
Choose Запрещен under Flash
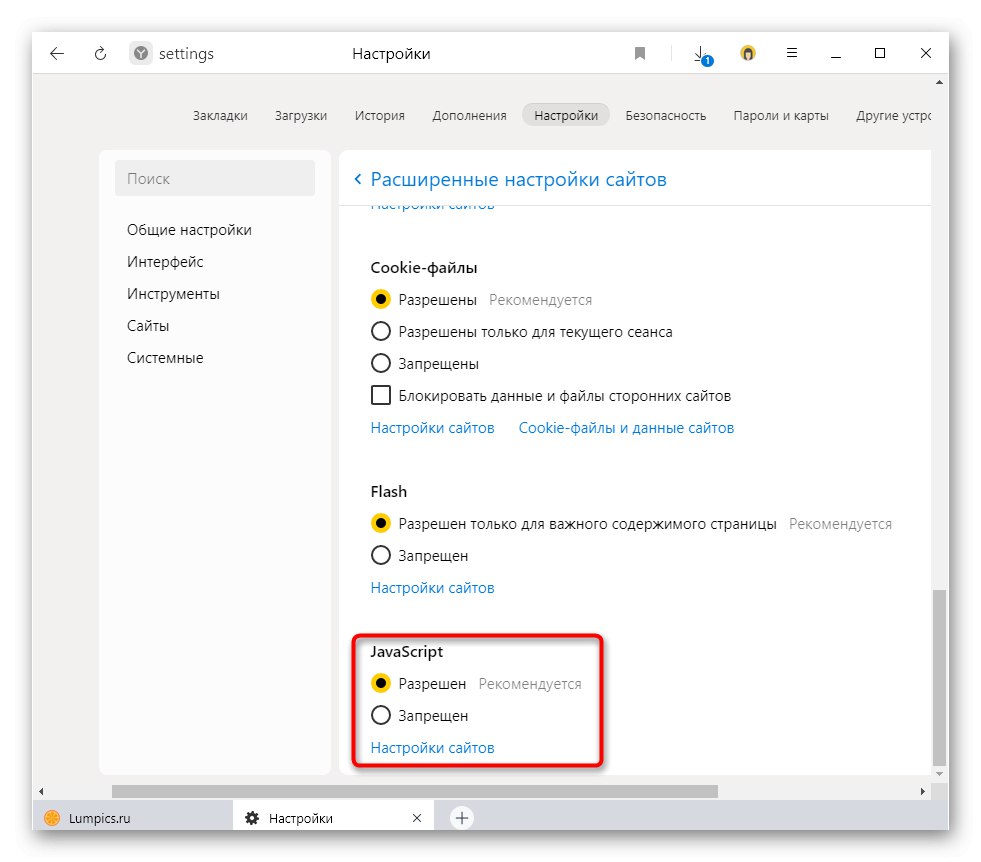[x=381, y=556]
